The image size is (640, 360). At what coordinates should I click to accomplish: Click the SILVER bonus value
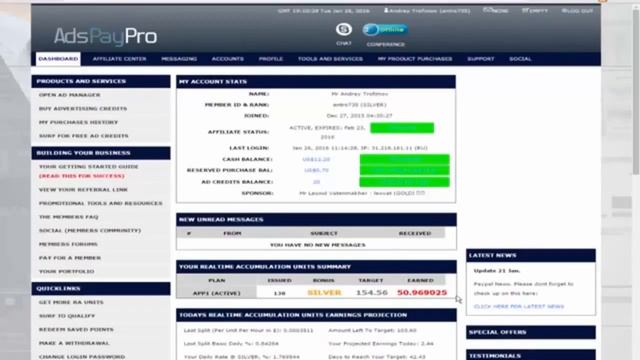pyautogui.click(x=324, y=293)
